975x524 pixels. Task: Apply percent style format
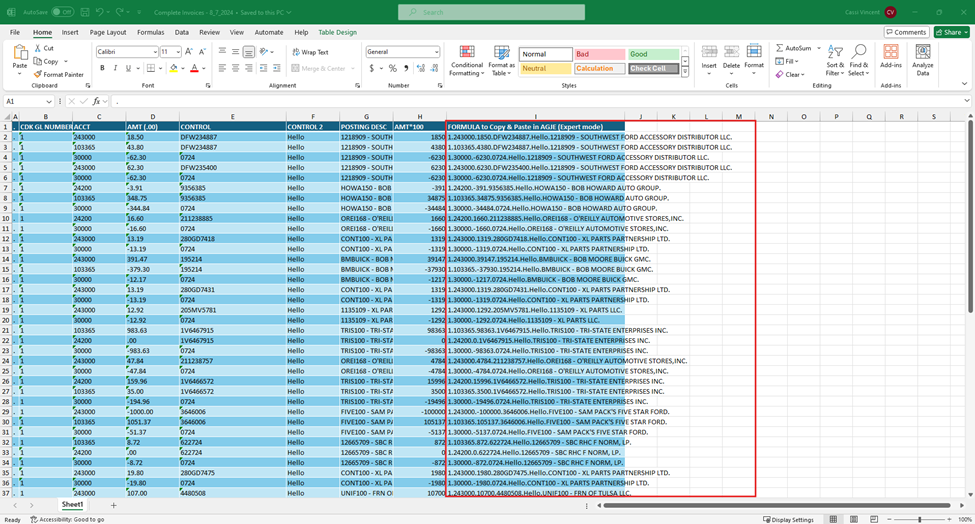[x=392, y=68]
